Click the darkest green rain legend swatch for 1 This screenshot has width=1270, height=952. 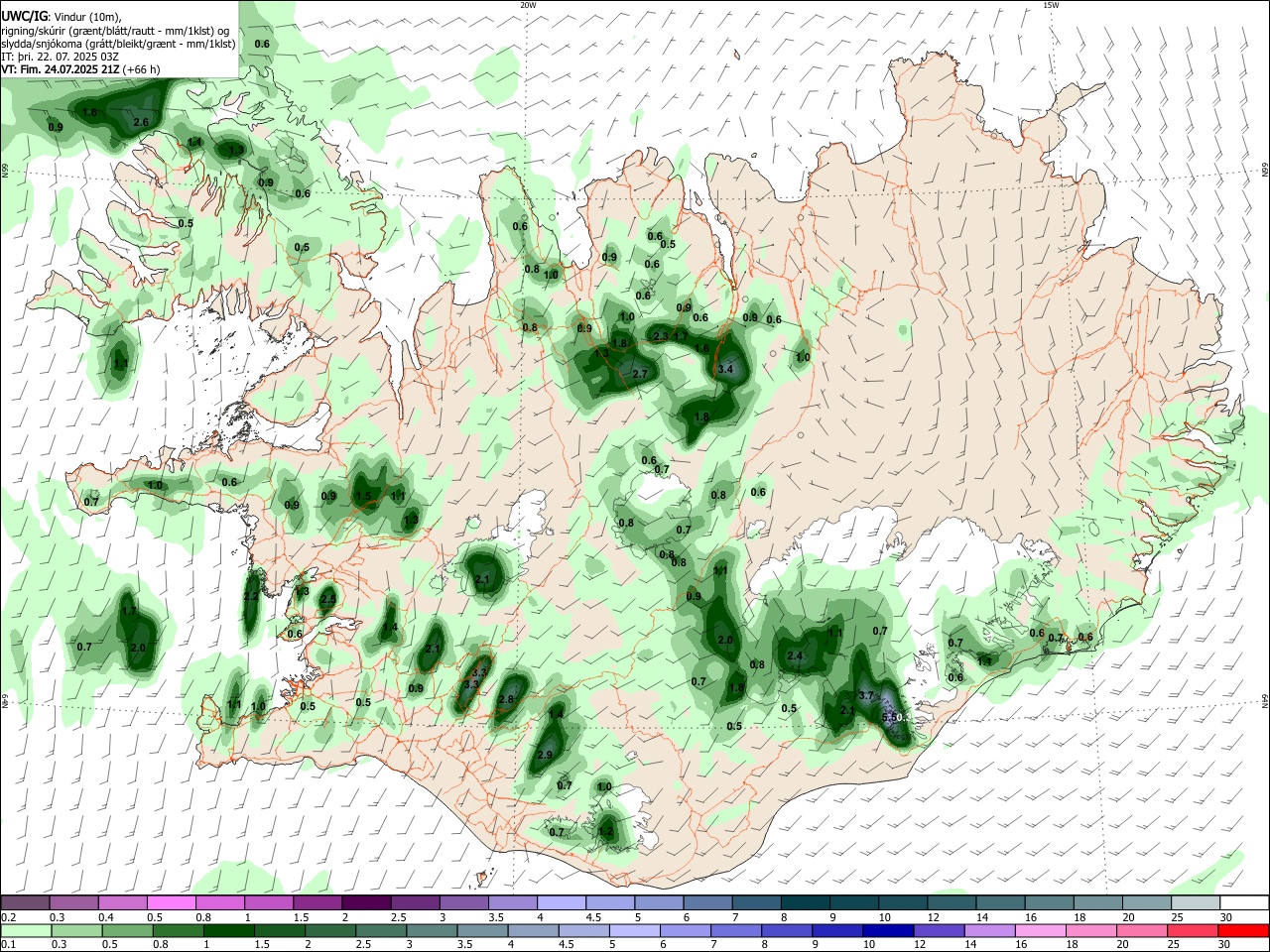coord(228,930)
